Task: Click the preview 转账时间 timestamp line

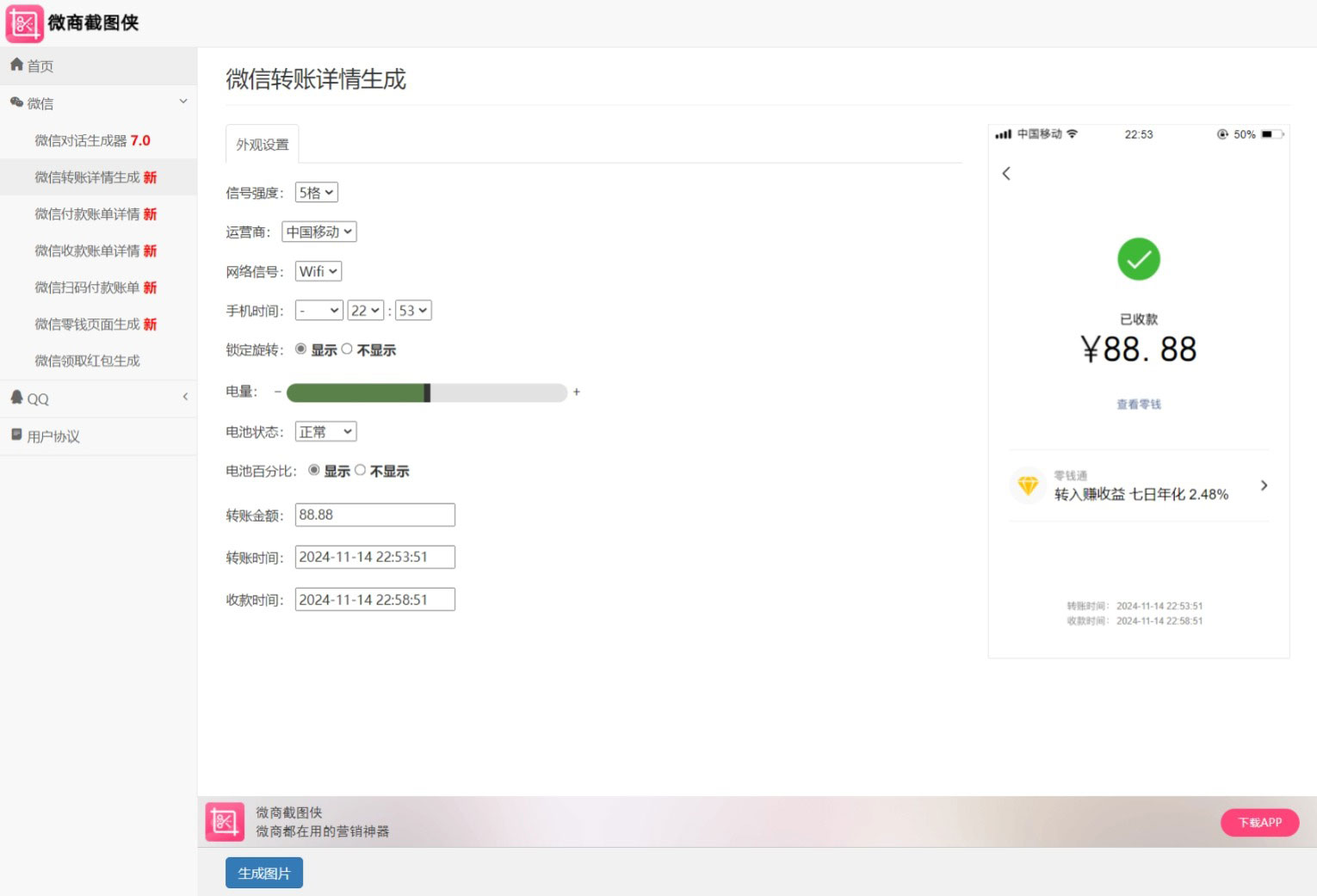Action: 1135,606
